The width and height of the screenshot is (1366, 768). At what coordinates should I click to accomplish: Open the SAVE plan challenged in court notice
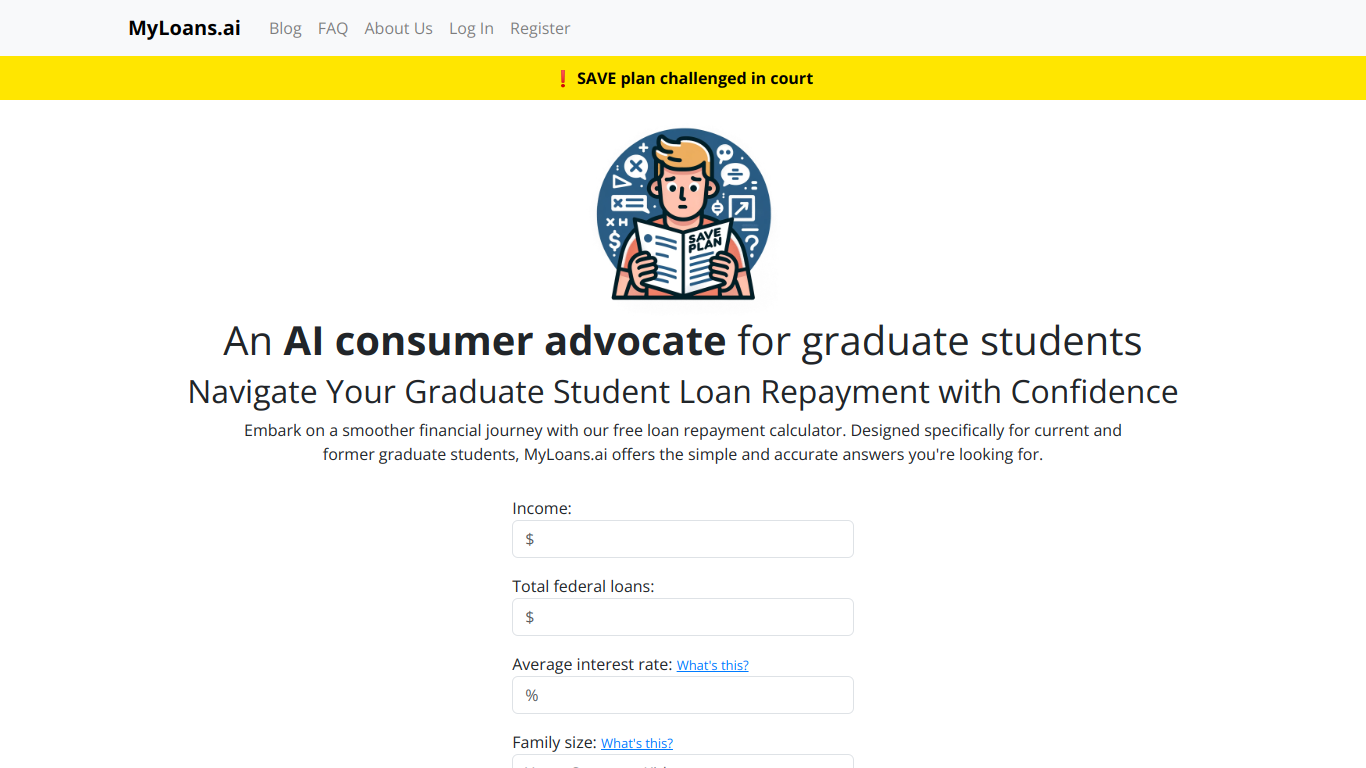click(695, 78)
